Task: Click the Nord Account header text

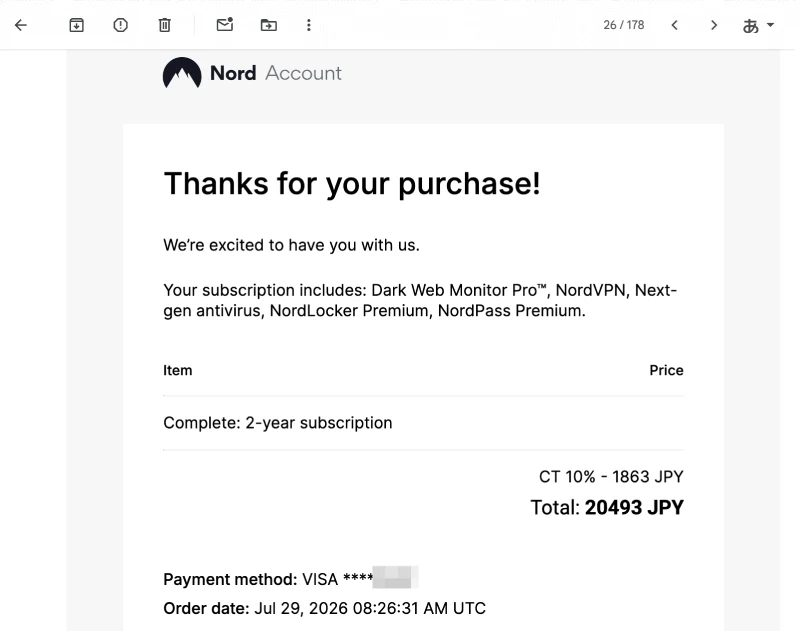Action: pos(276,73)
